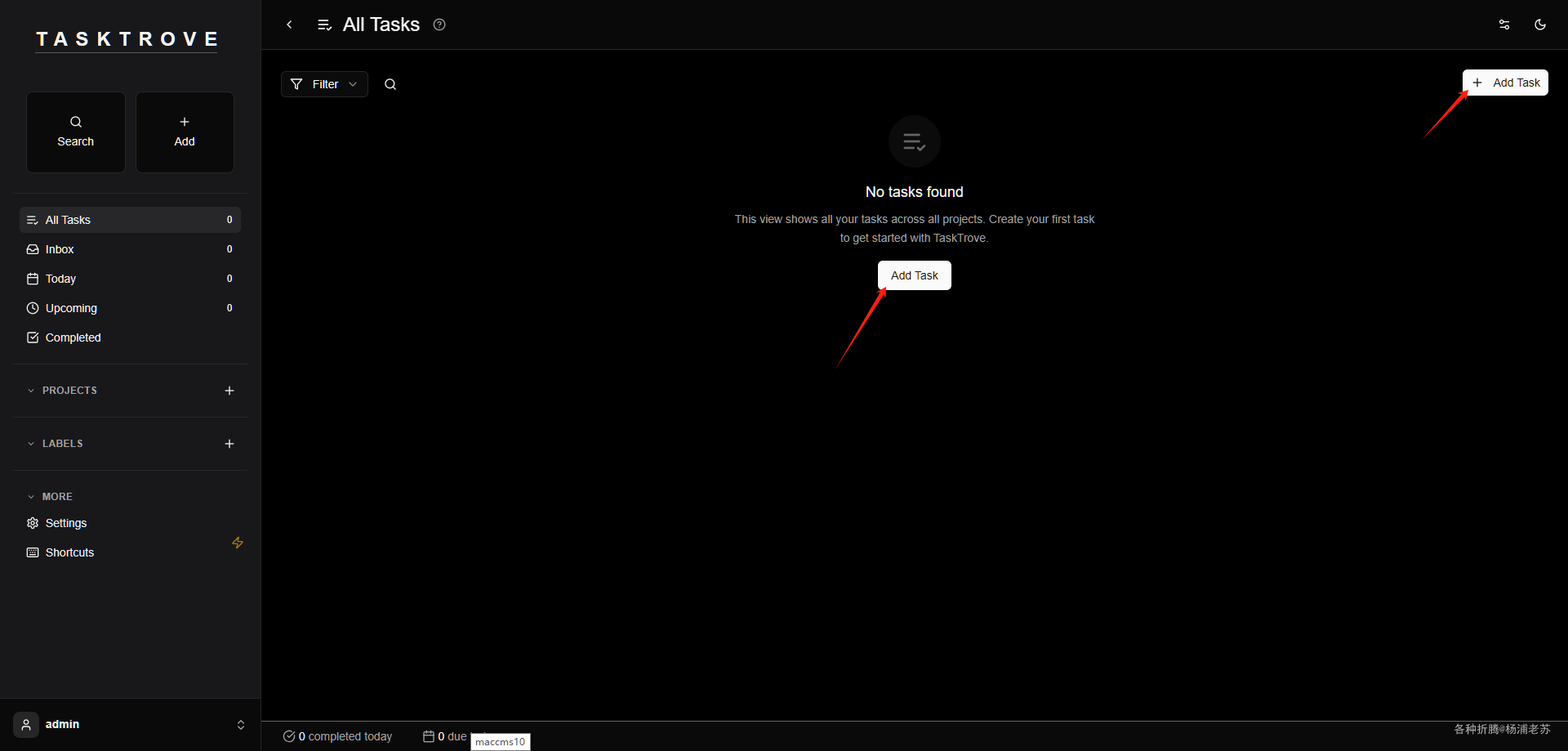Click the sidebar Add button
The height and width of the screenshot is (751, 1568).
(185, 132)
